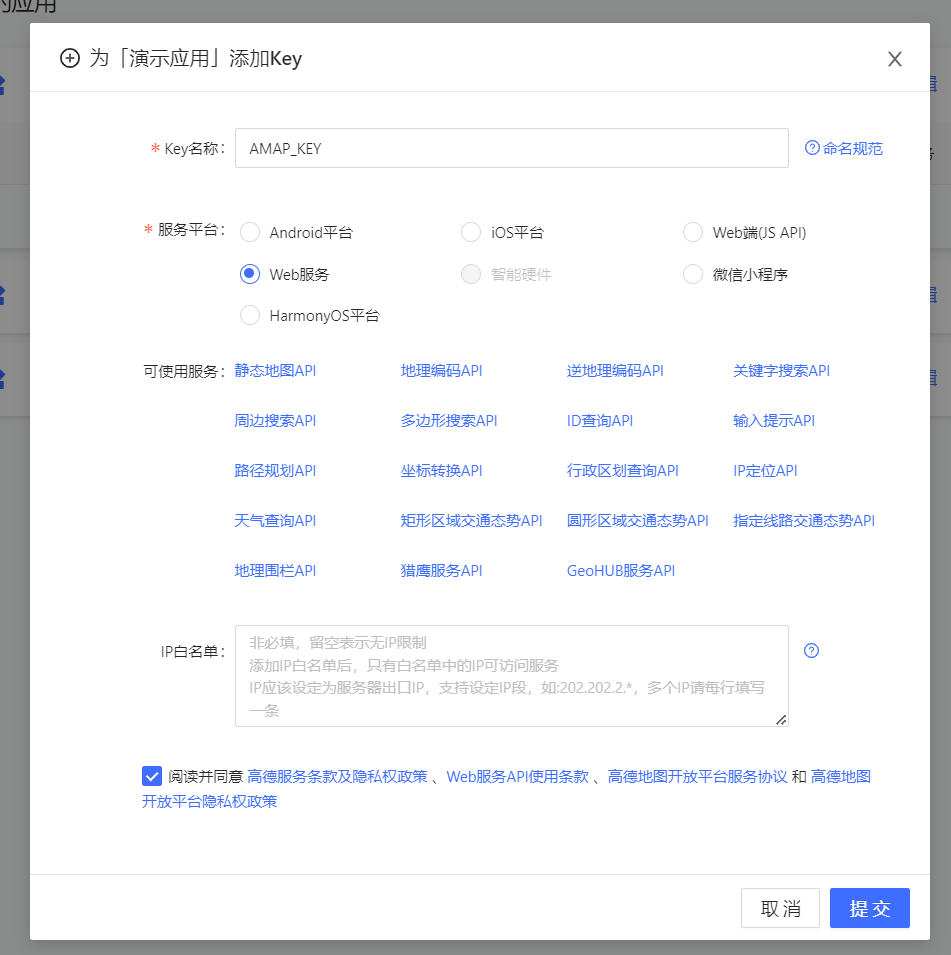Open 行政区划查询API link
Screen dimensions: 951x955
pyautogui.click(x=623, y=470)
